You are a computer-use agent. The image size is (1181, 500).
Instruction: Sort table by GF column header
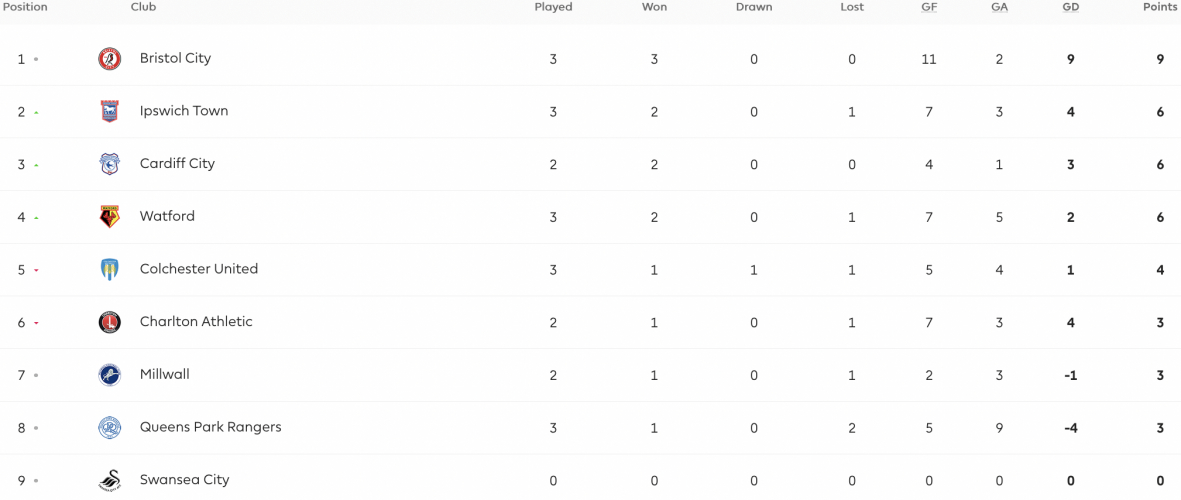pyautogui.click(x=928, y=8)
